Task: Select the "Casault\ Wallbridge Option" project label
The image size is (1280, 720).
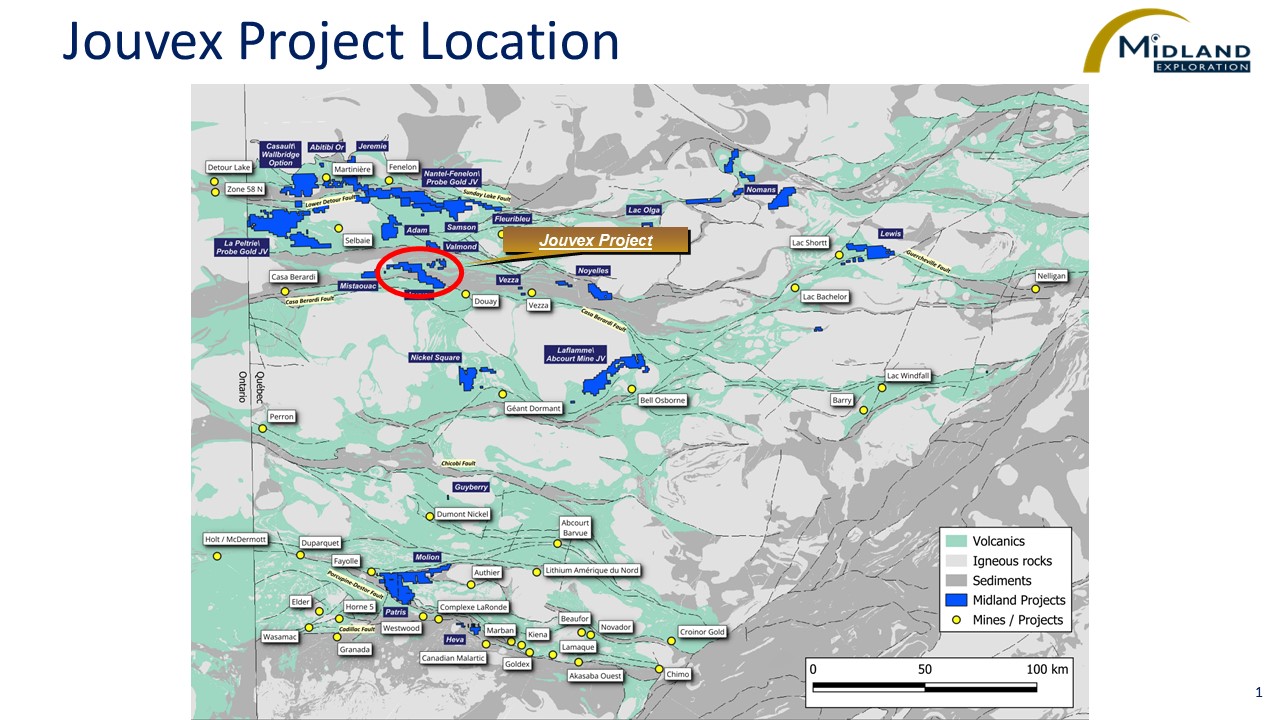Action: 280,154
